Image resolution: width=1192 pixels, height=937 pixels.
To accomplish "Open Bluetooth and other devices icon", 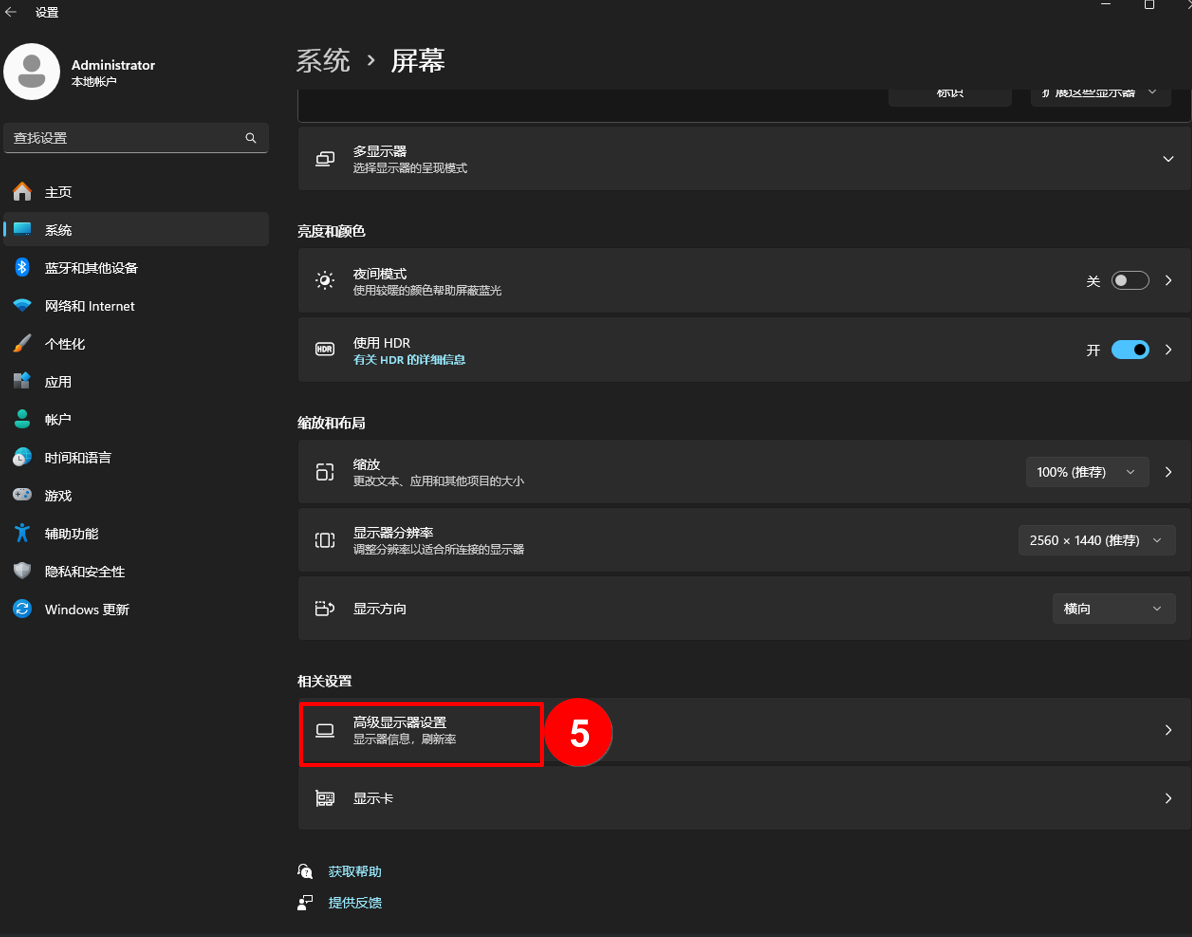I will [x=22, y=268].
